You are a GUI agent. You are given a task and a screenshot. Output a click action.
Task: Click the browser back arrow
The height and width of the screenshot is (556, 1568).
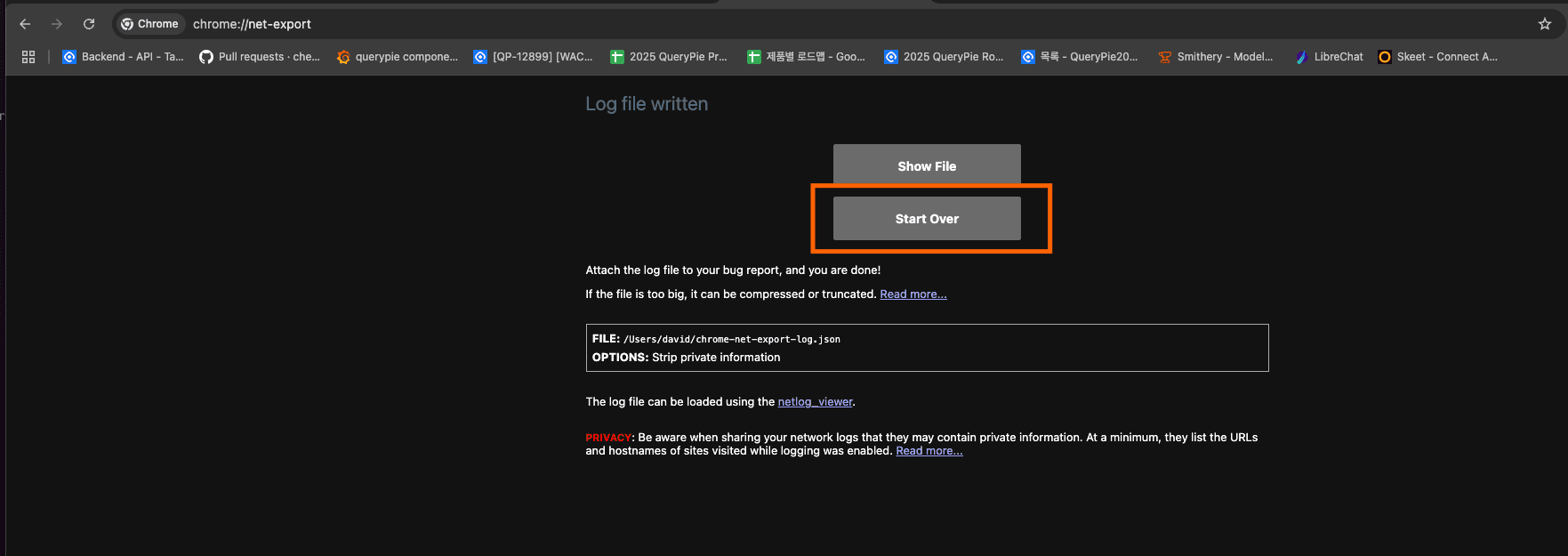pyautogui.click(x=25, y=24)
